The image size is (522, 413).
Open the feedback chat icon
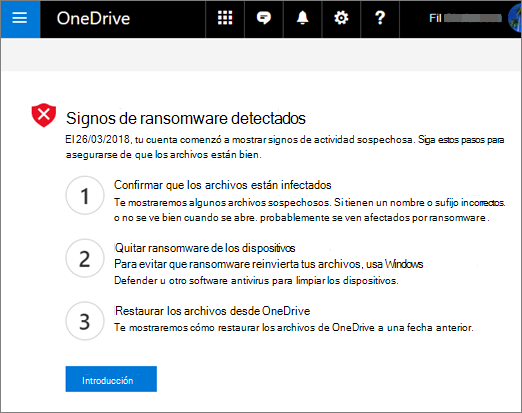(264, 18)
